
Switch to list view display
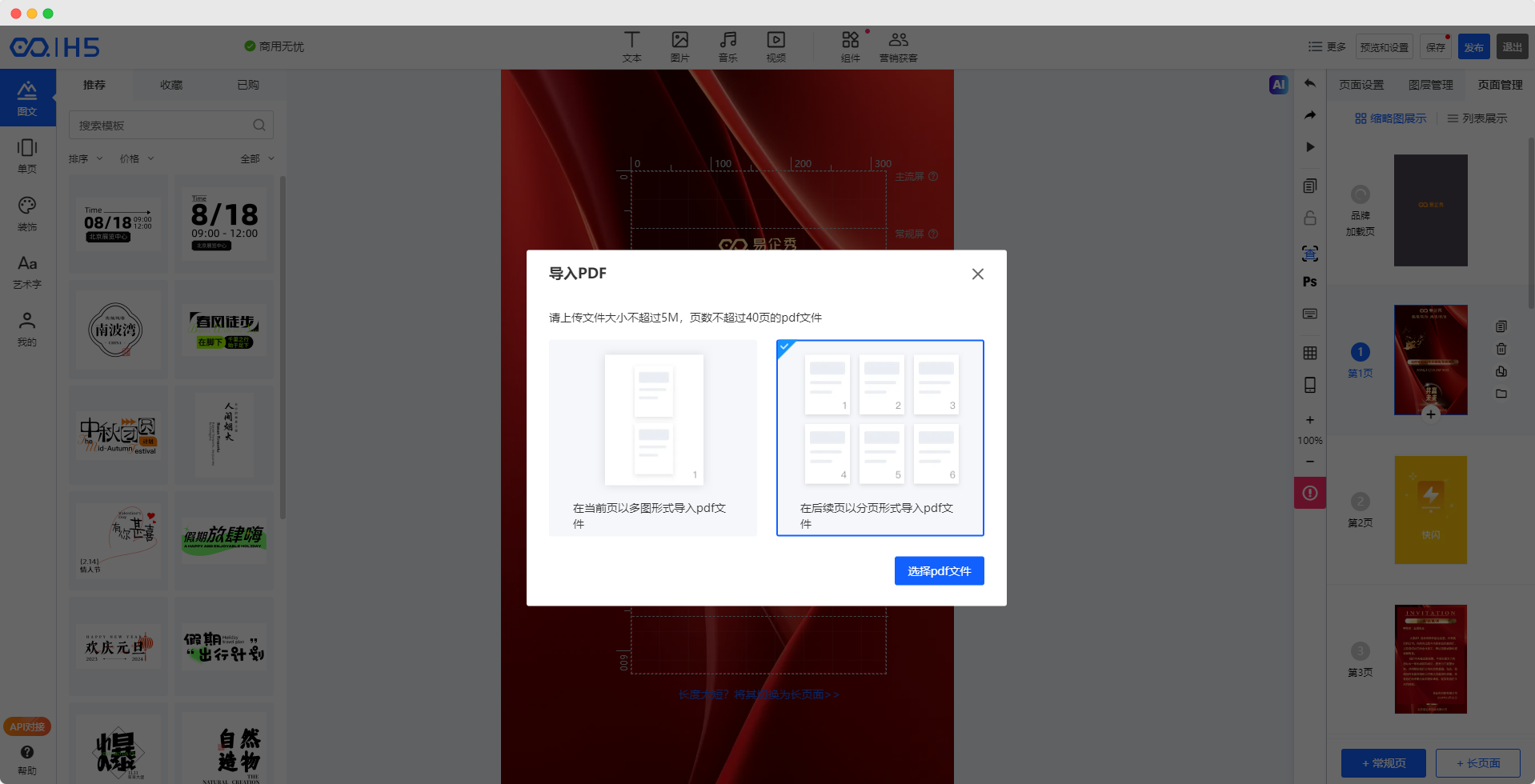(x=1477, y=118)
